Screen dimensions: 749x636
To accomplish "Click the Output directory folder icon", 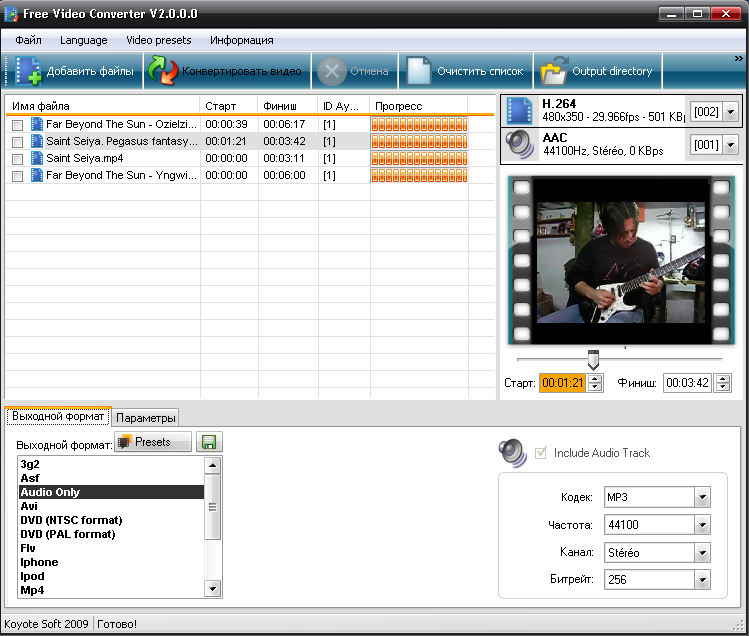I will pos(554,71).
